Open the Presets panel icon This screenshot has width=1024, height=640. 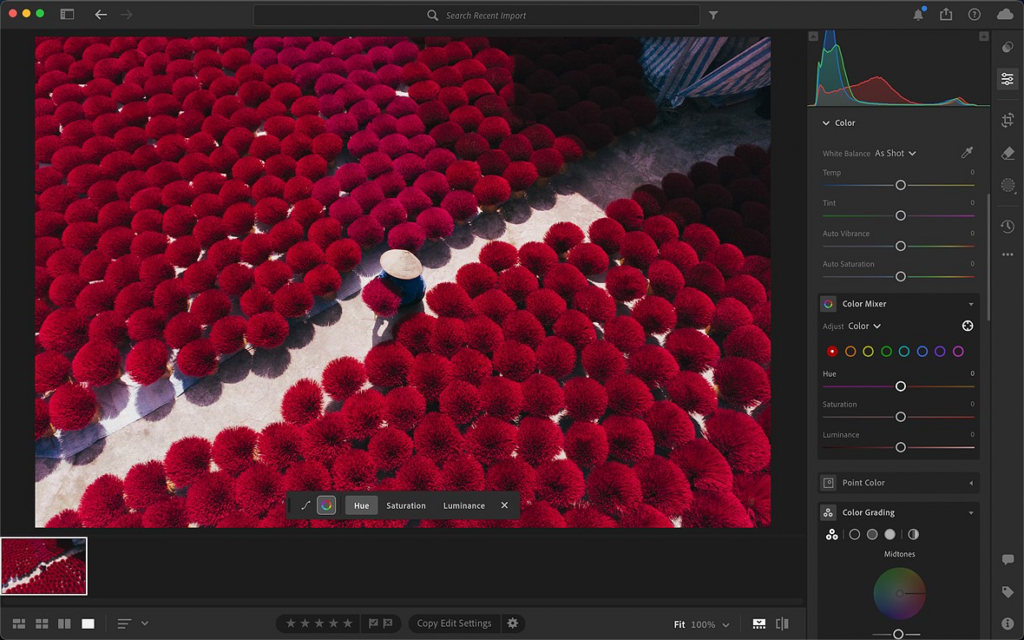coord(1007,47)
